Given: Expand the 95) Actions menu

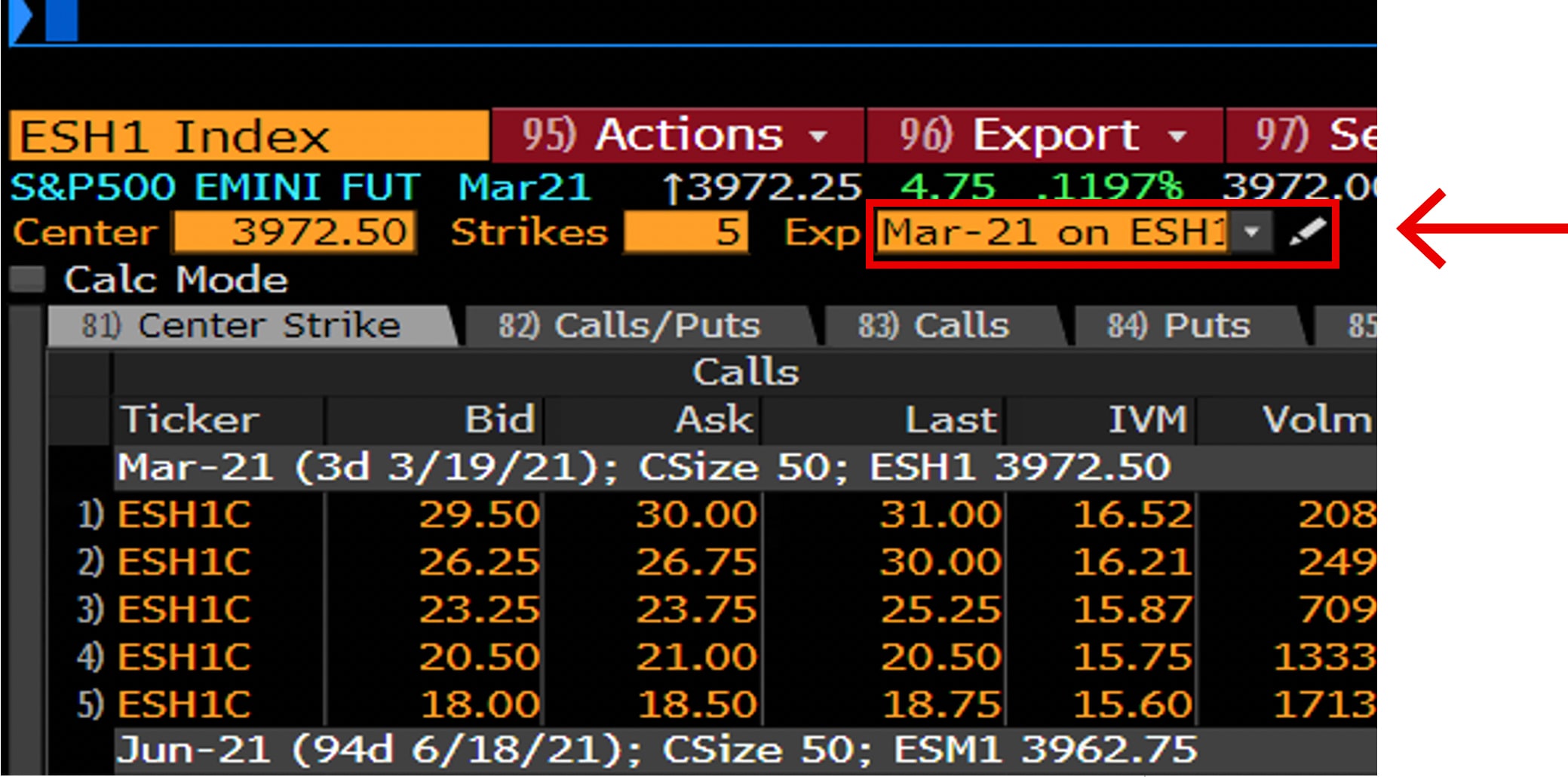Looking at the screenshot, I should pyautogui.click(x=677, y=136).
